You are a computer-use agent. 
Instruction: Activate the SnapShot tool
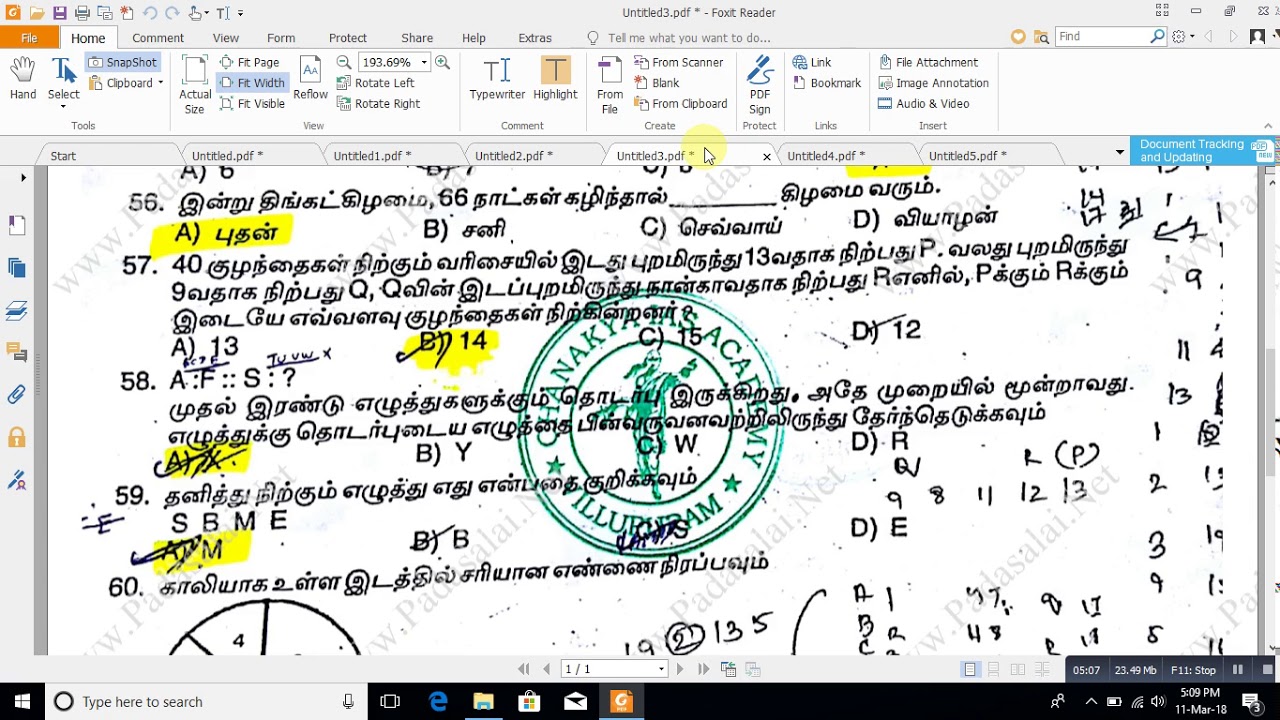[122, 62]
